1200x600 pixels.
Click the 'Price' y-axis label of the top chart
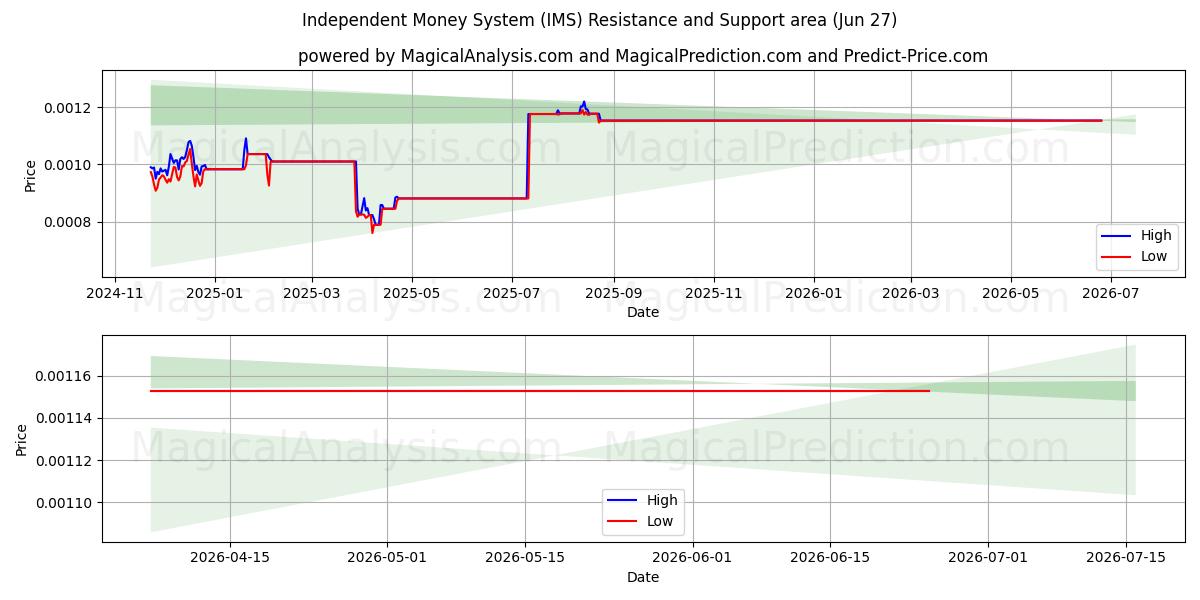click(x=30, y=175)
